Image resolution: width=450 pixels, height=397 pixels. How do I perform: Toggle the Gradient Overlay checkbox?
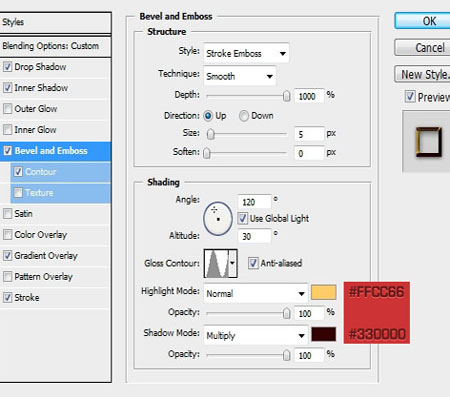click(7, 256)
